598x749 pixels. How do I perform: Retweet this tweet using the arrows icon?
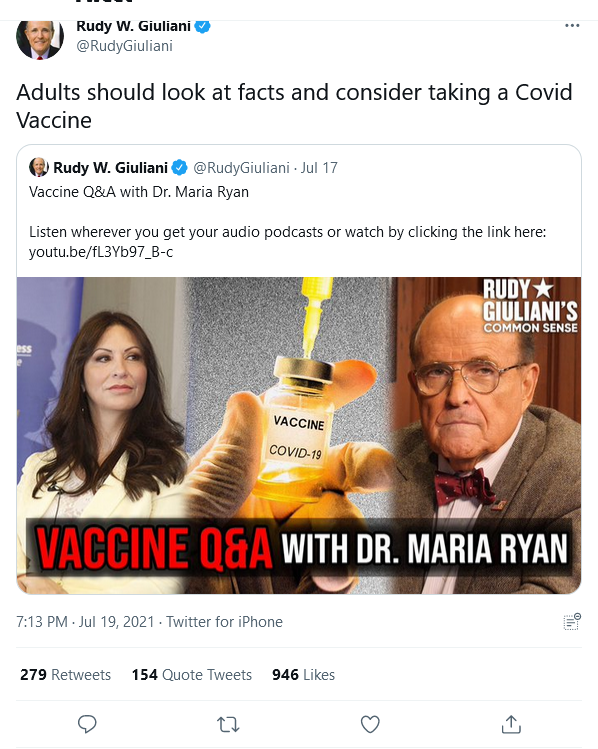coord(228,725)
